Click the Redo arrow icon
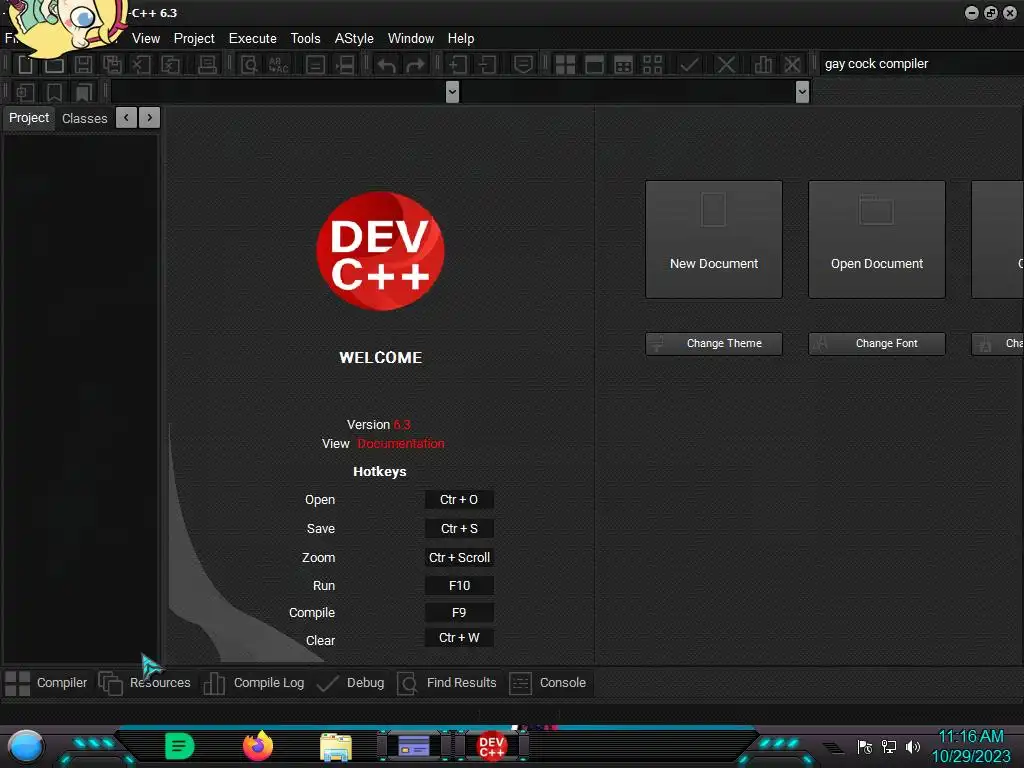This screenshot has width=1024, height=768. tap(415, 65)
